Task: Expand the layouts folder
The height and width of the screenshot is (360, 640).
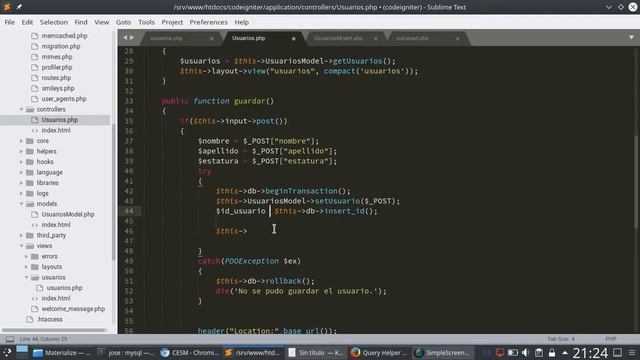Action: coord(27,267)
